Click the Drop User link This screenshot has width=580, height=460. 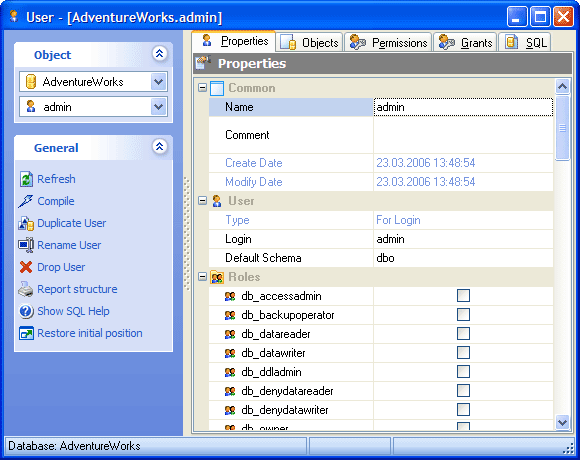coord(61,267)
